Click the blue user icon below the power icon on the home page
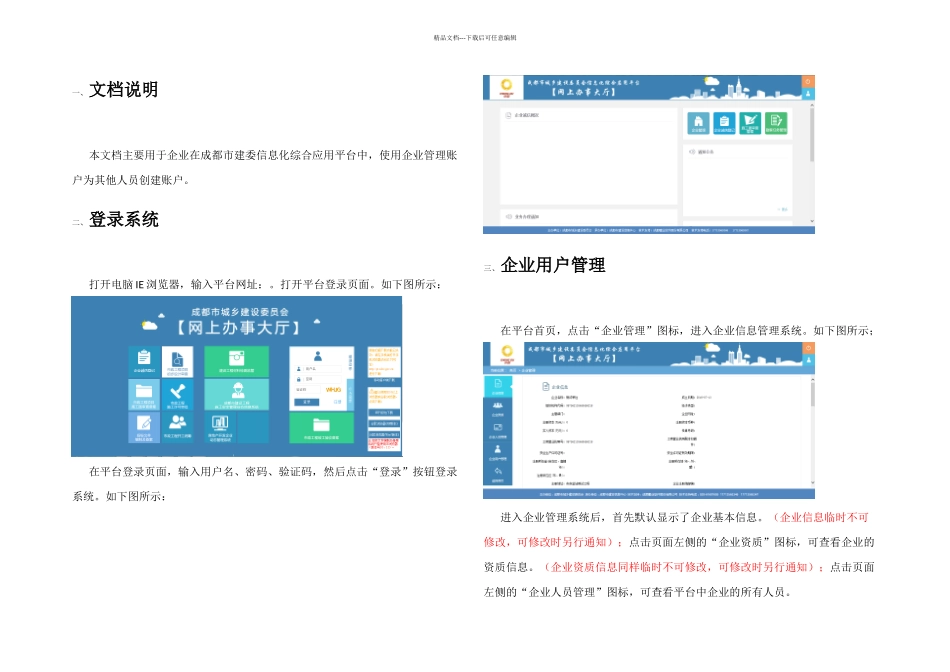950x672 pixels. click(x=808, y=94)
